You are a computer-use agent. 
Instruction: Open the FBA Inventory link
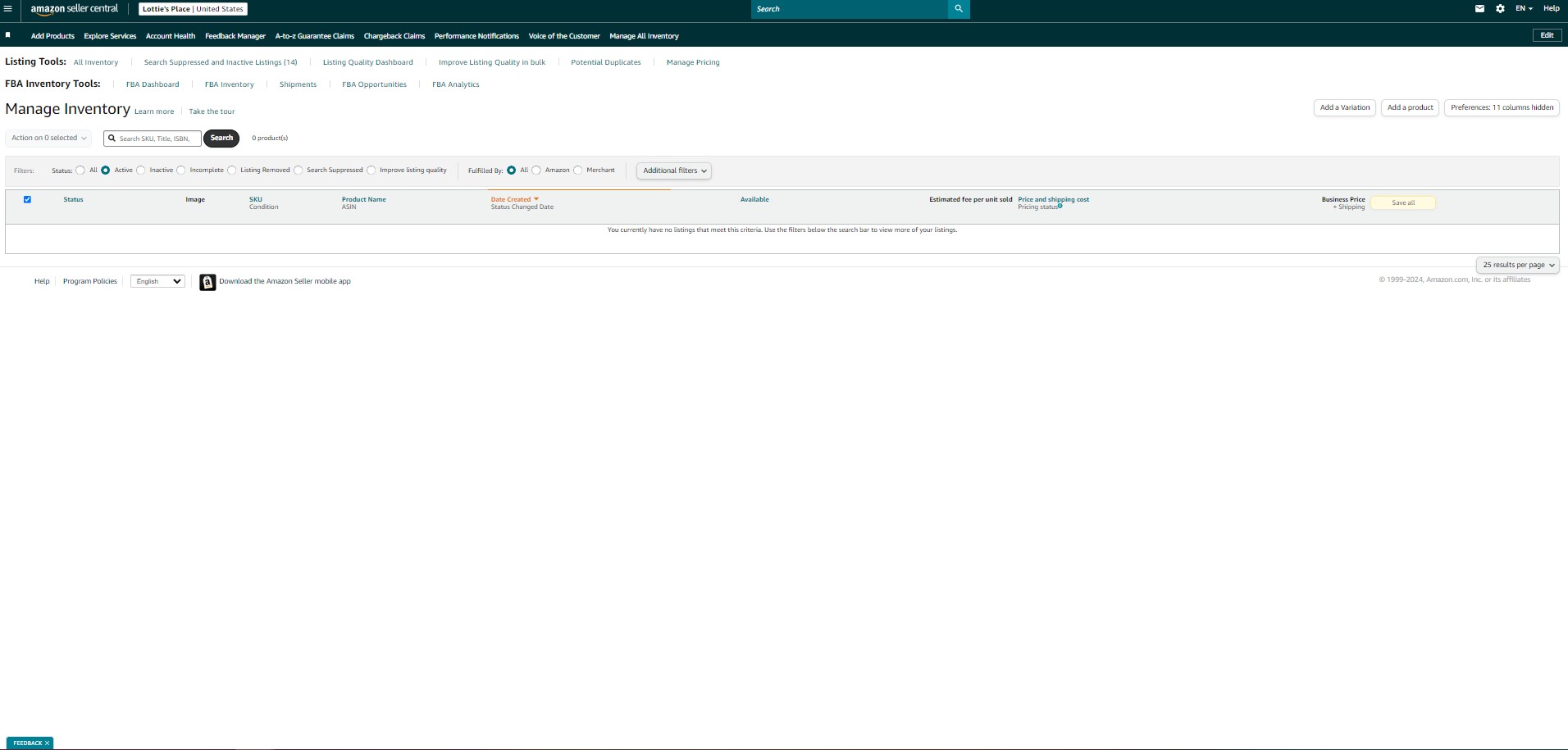click(230, 84)
